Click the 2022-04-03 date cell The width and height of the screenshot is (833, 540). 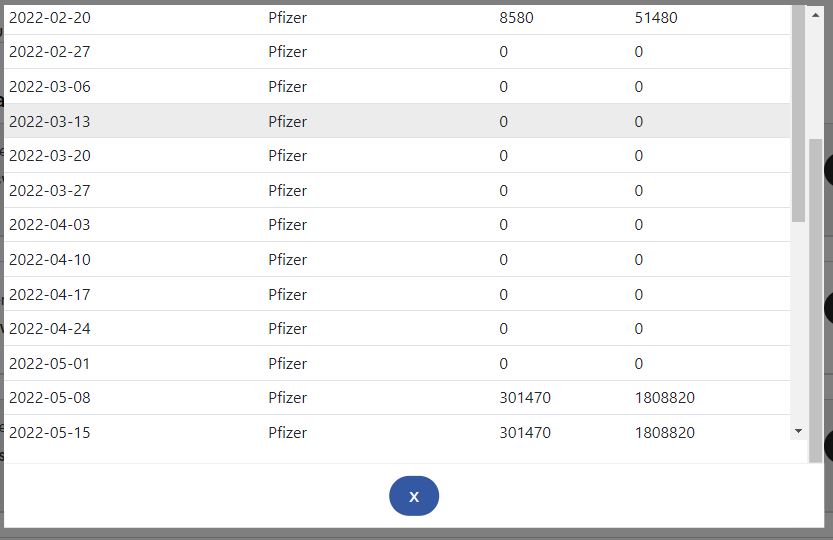pos(50,225)
